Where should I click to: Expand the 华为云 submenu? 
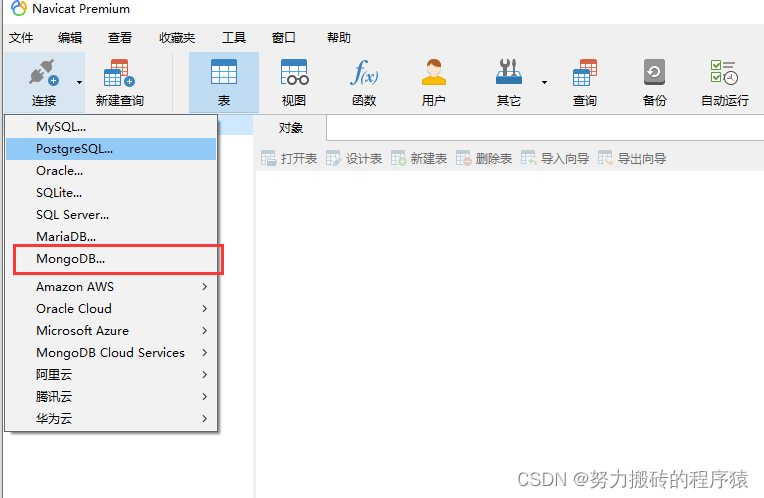pyautogui.click(x=111, y=418)
